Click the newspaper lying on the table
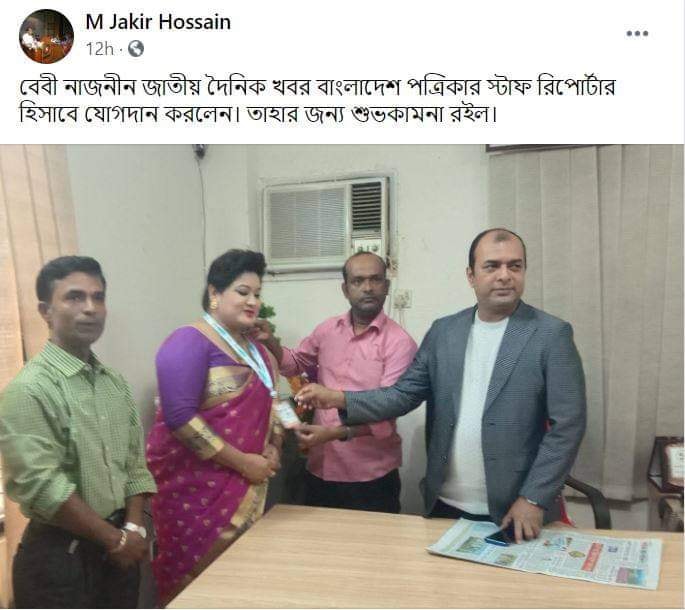This screenshot has width=685, height=610. pyautogui.click(x=546, y=553)
